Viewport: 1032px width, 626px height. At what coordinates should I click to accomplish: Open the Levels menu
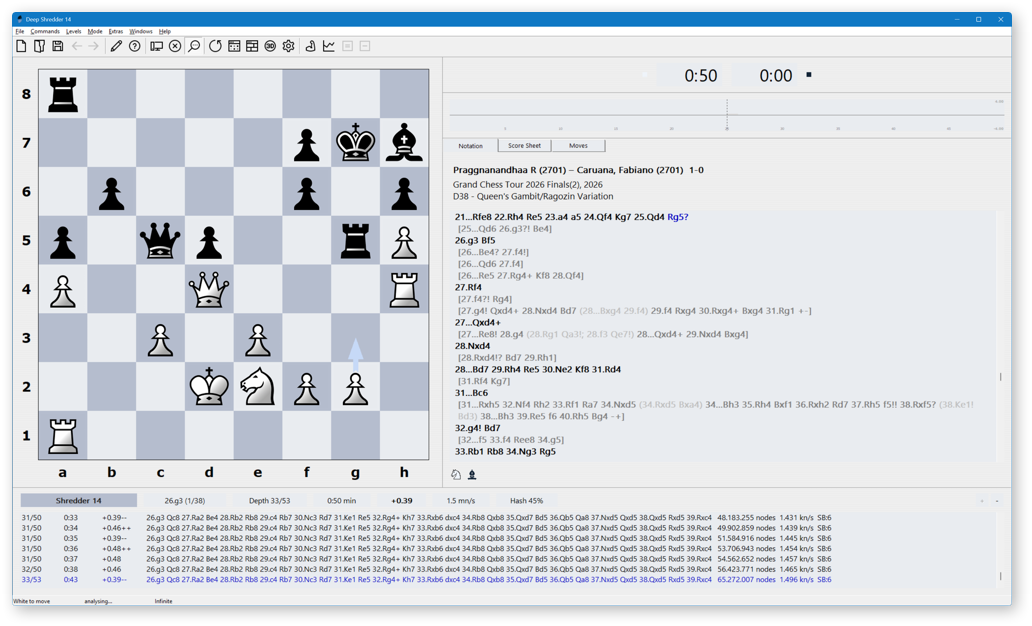74,31
